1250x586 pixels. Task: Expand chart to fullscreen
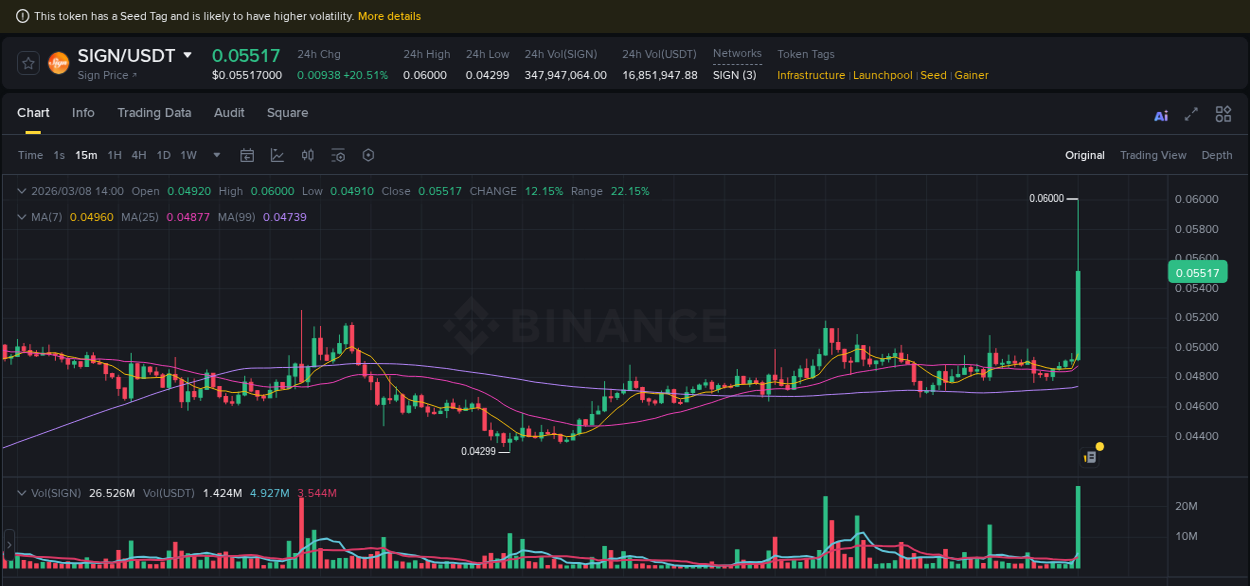point(1191,115)
